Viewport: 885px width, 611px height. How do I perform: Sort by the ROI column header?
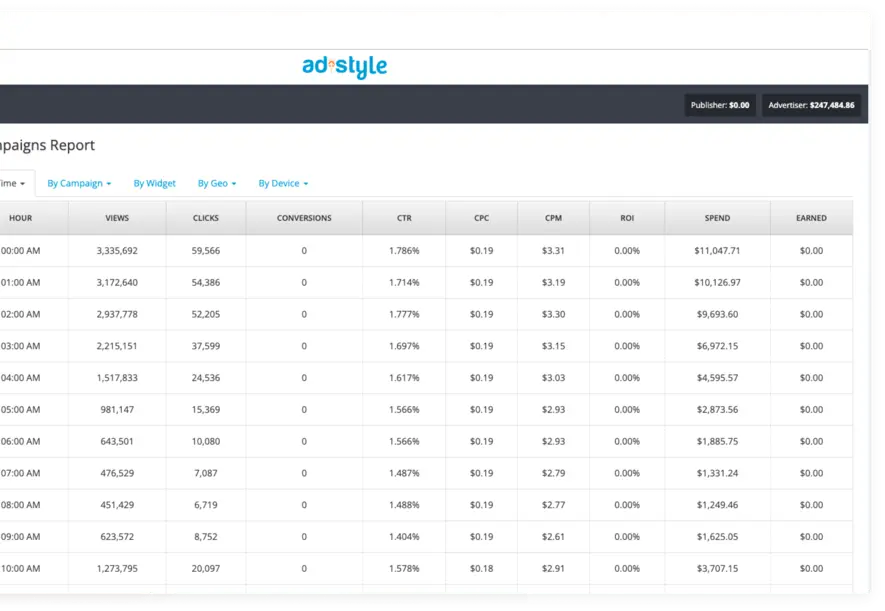pyautogui.click(x=626, y=218)
